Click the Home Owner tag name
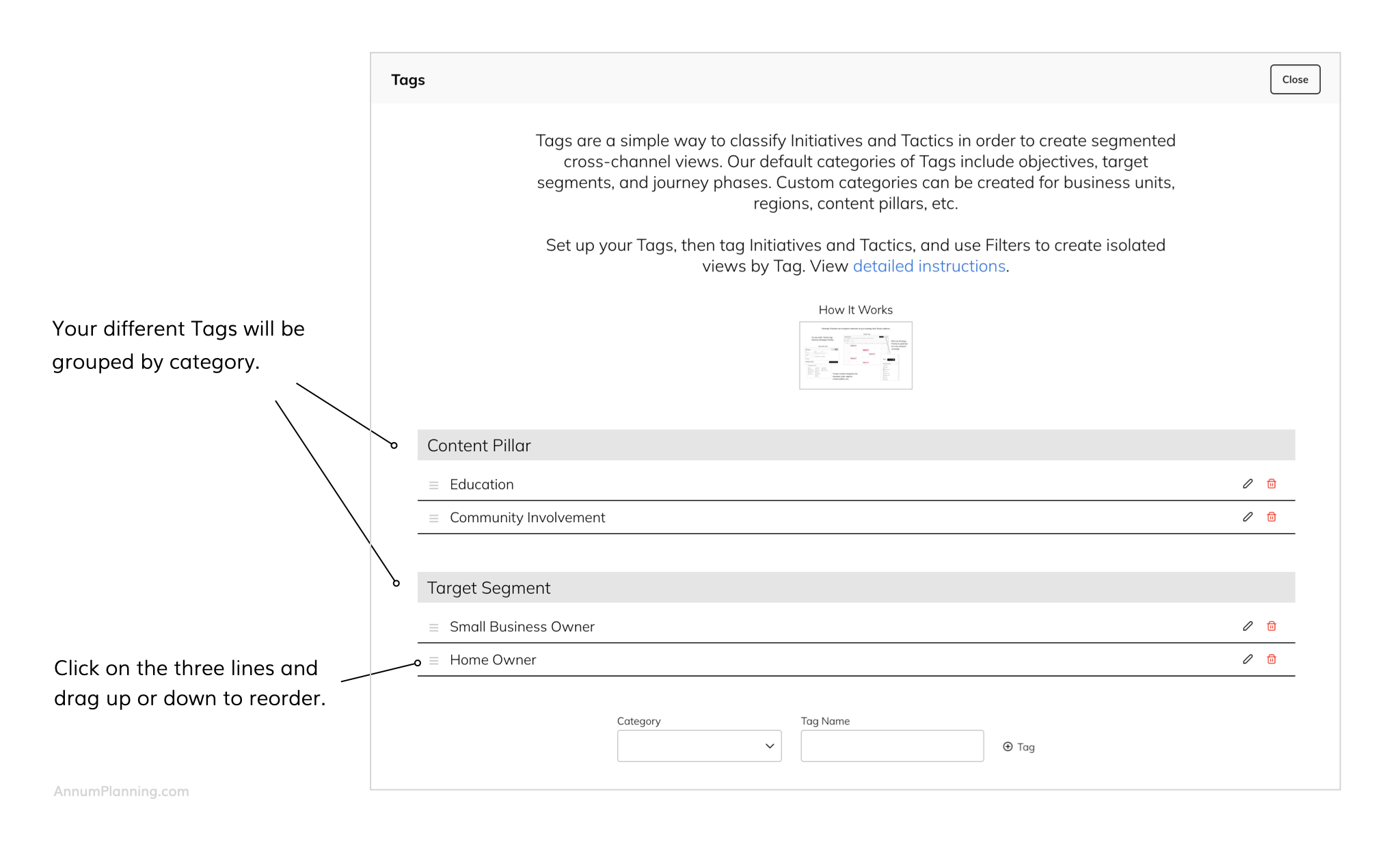Screen dimensions: 1400x844 492,659
